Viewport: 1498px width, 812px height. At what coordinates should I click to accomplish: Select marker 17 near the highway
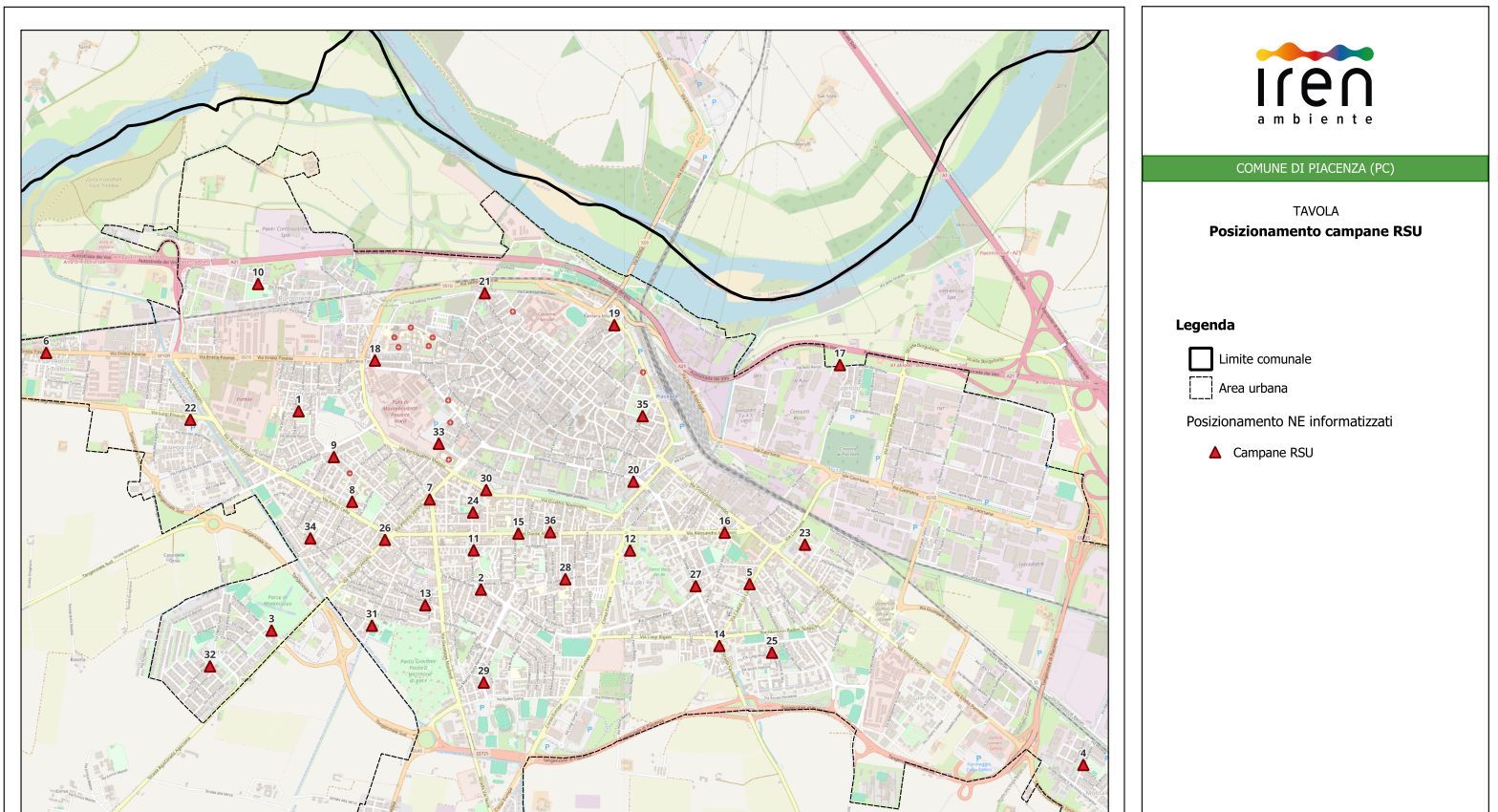(840, 365)
